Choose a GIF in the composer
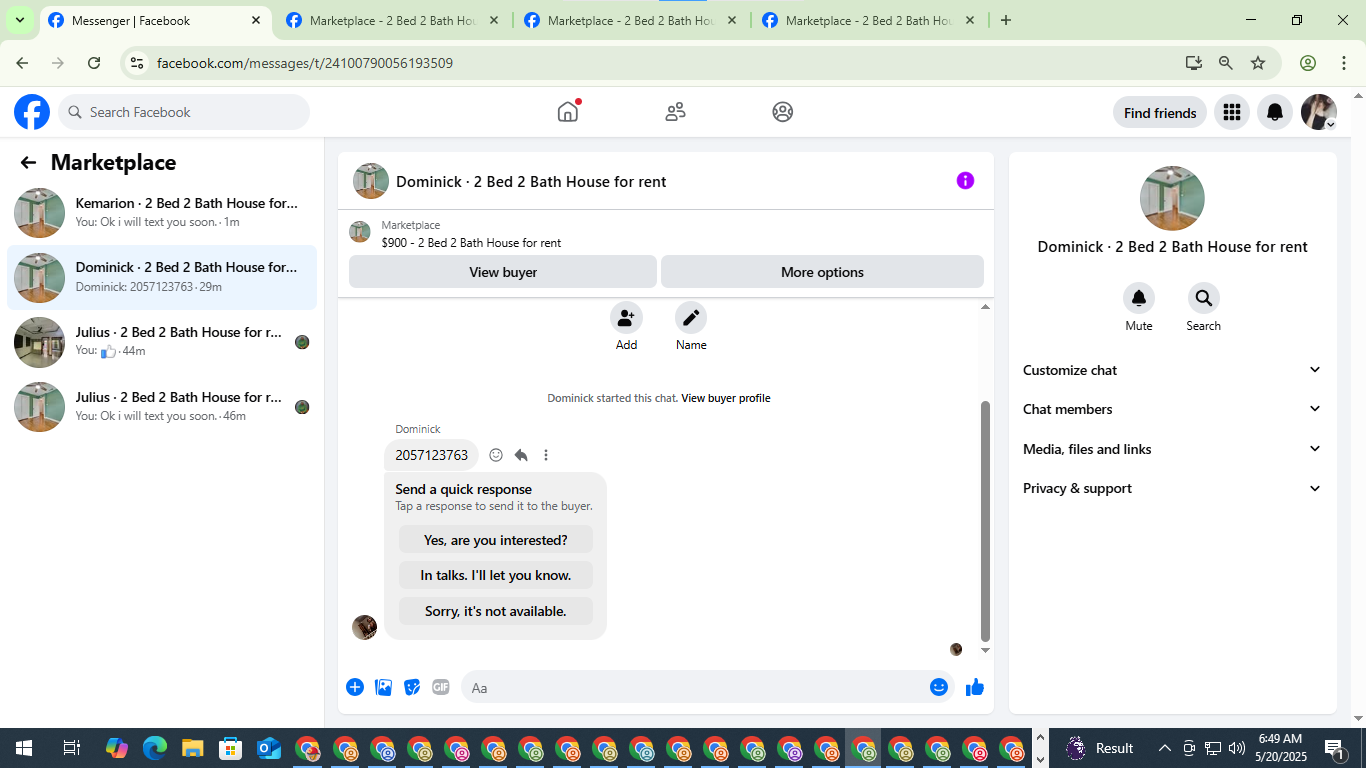 coord(441,687)
